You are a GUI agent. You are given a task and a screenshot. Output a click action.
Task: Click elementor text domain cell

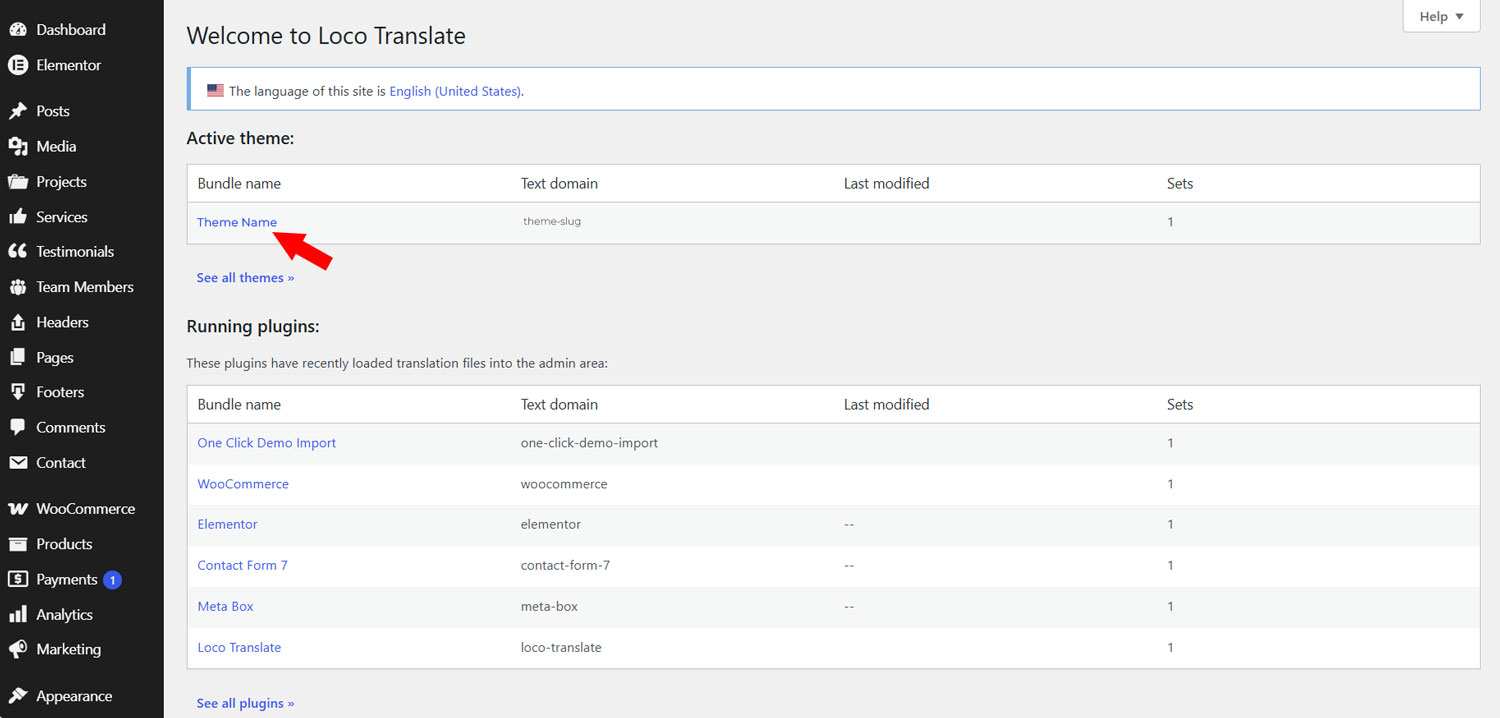click(x=550, y=524)
